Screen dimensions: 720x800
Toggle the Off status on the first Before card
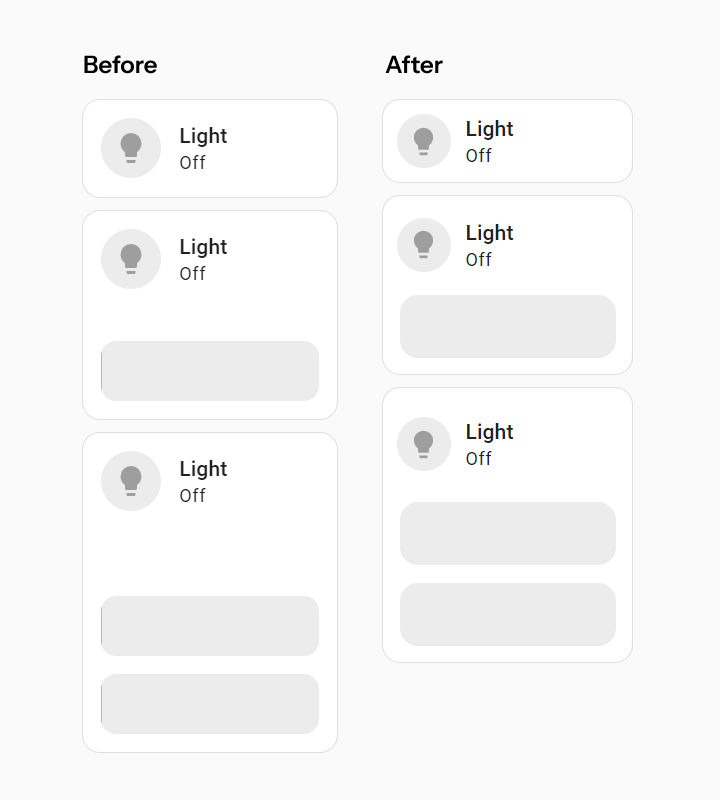tap(192, 162)
